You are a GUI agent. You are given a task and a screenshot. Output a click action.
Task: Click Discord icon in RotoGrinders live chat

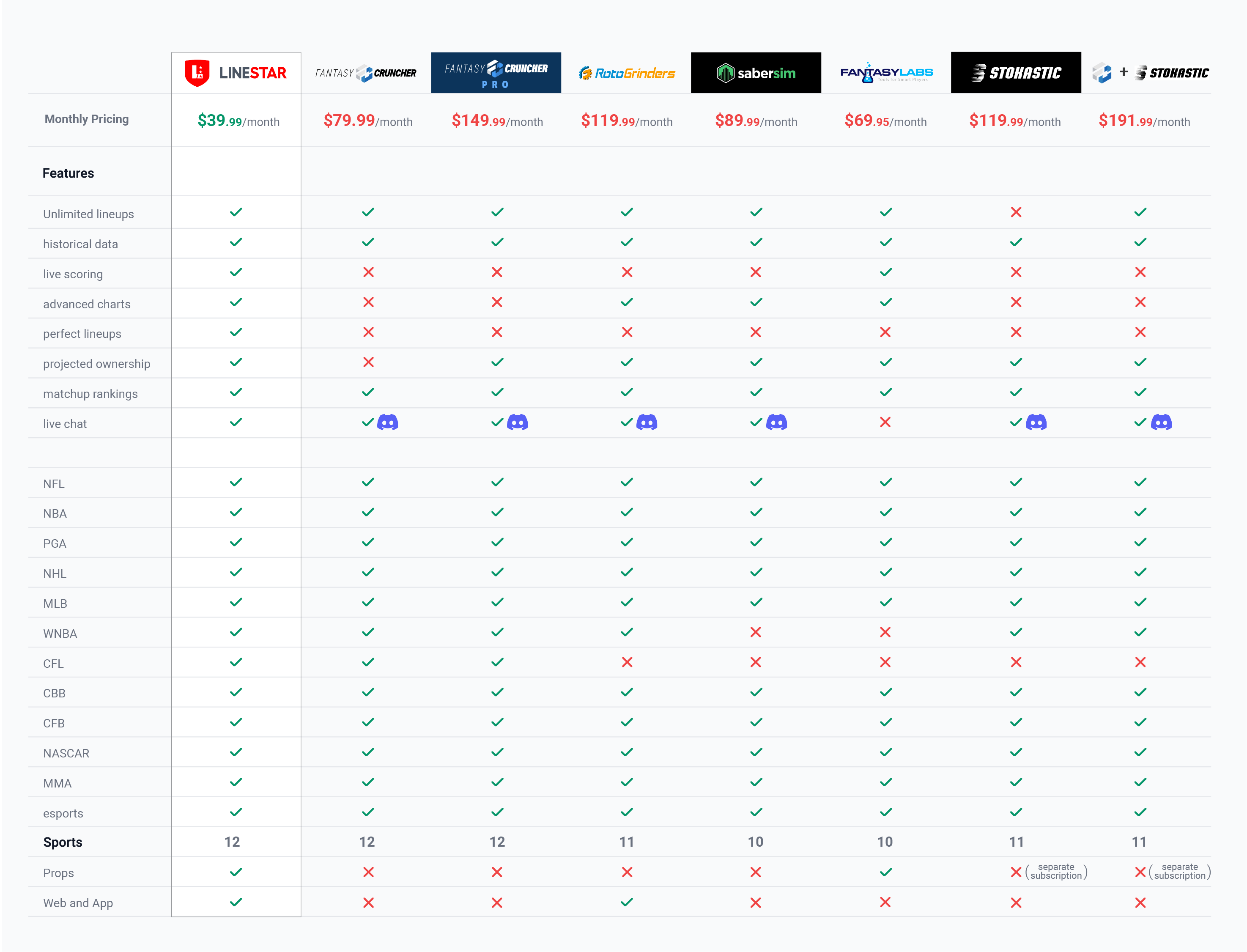coord(647,422)
